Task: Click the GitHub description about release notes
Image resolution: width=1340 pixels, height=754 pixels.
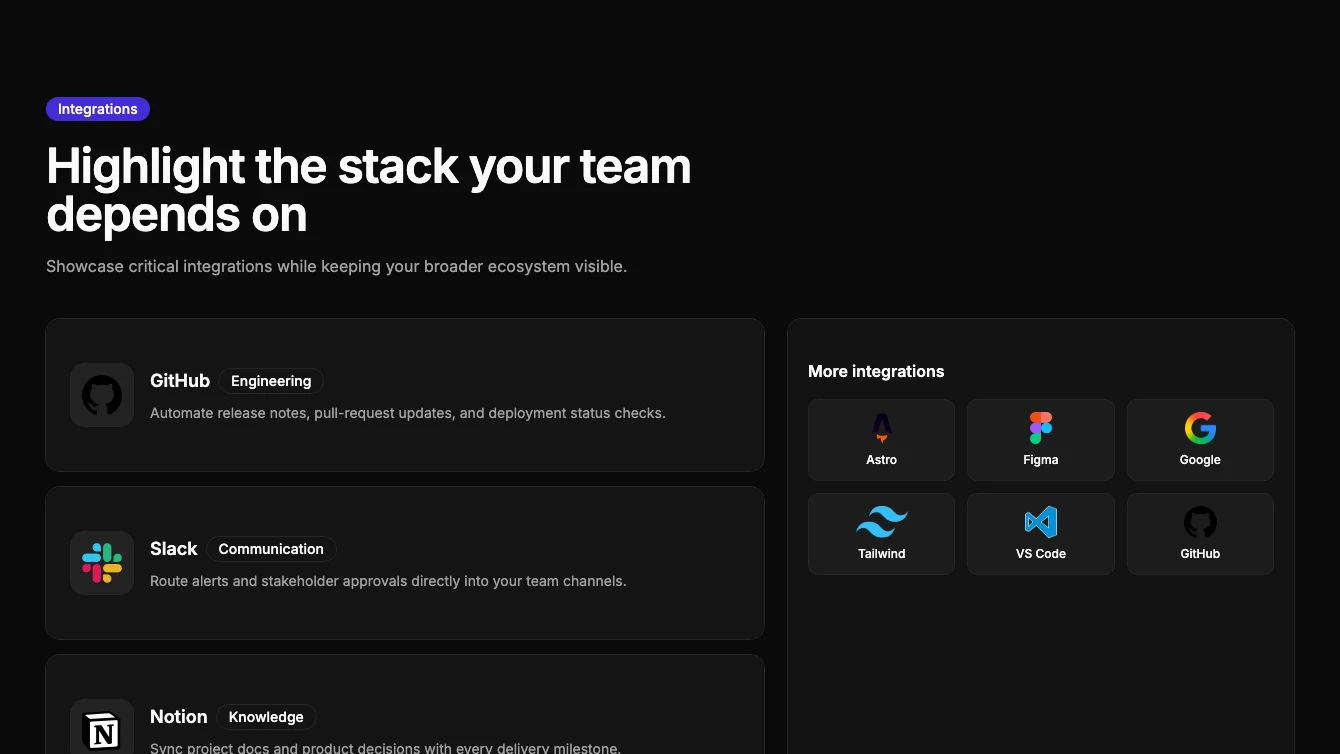Action: click(x=408, y=413)
